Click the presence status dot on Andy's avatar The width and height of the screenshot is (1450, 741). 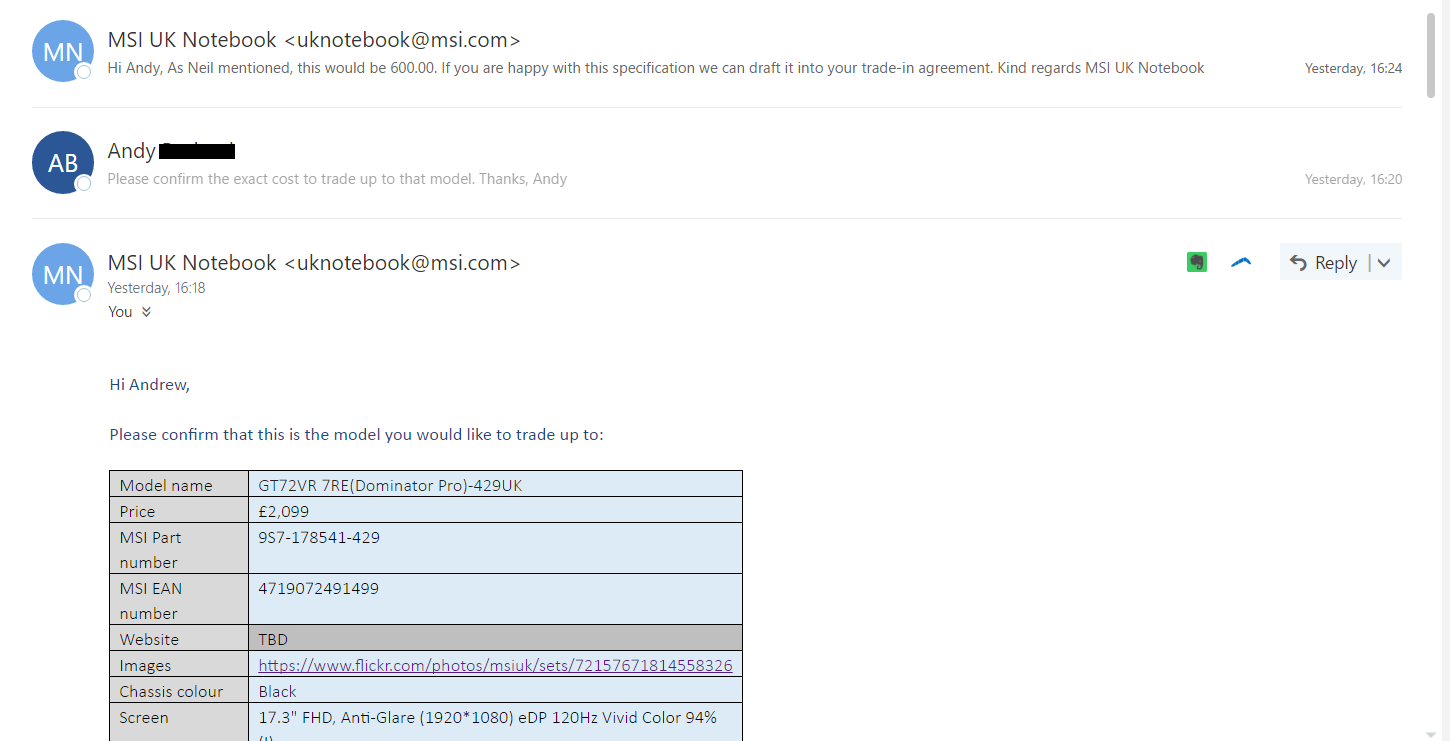tap(84, 183)
